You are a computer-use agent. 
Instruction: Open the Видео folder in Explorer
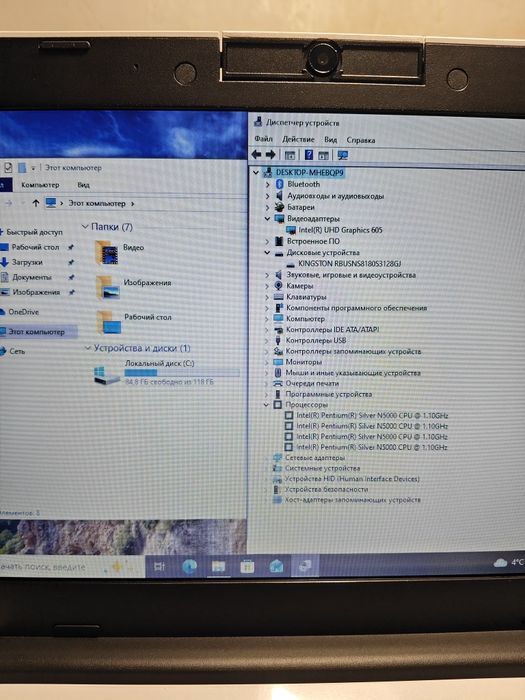119,252
